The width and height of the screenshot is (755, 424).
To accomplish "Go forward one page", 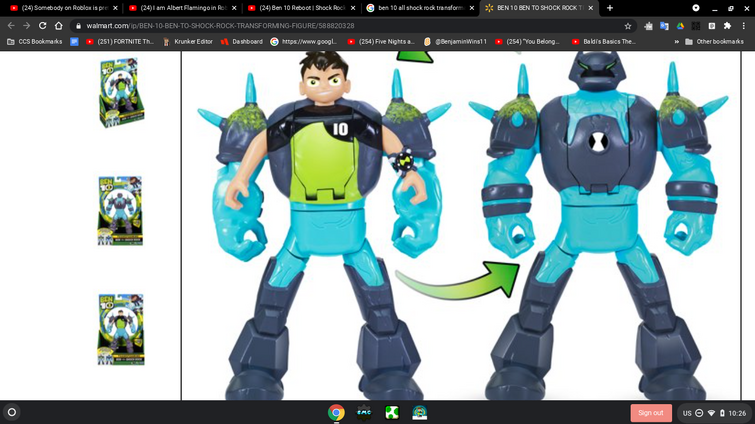I will [26, 26].
